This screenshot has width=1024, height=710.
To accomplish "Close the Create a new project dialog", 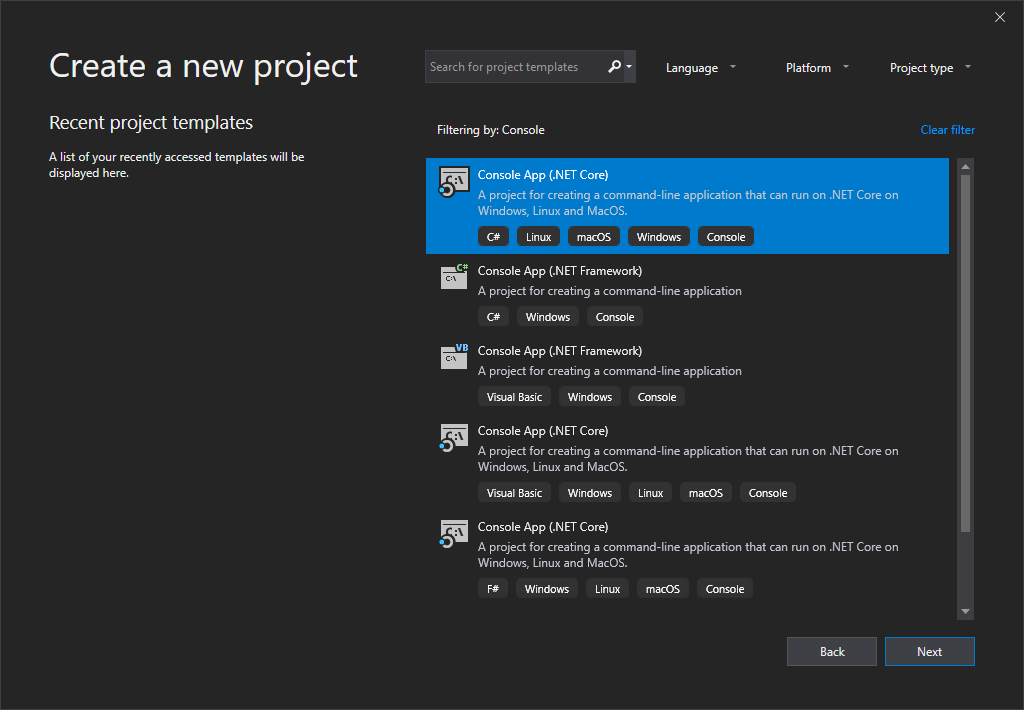I will point(999,17).
